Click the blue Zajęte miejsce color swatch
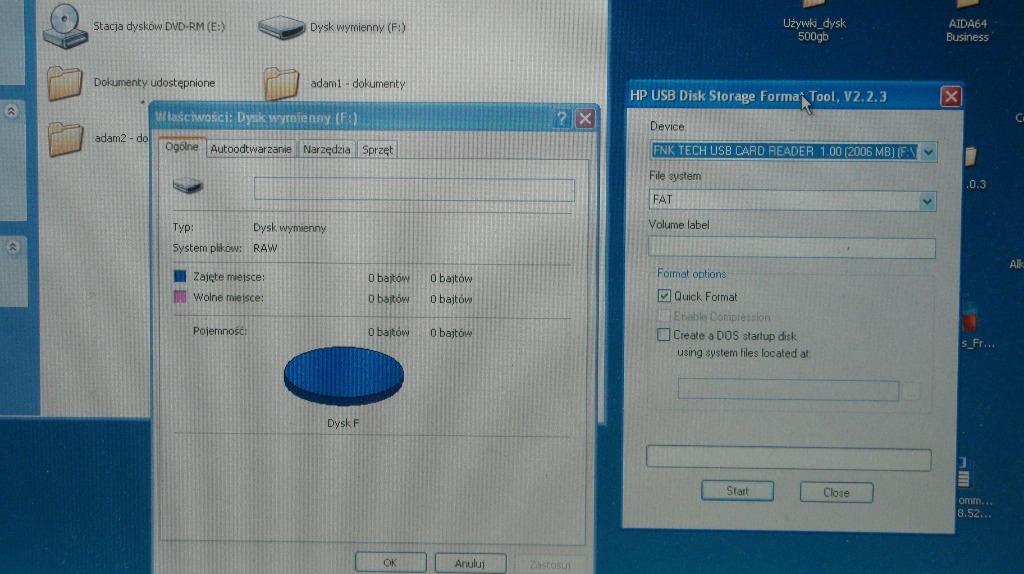The height and width of the screenshot is (574, 1024). coord(180,276)
